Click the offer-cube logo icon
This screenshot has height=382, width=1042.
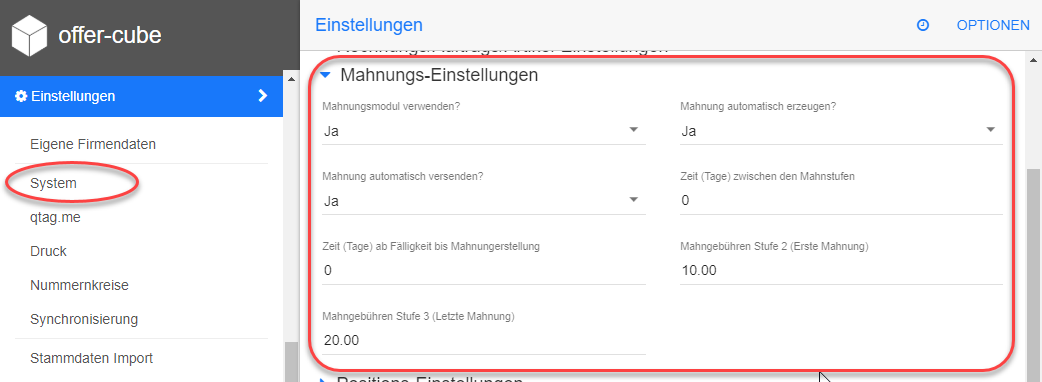[x=29, y=35]
